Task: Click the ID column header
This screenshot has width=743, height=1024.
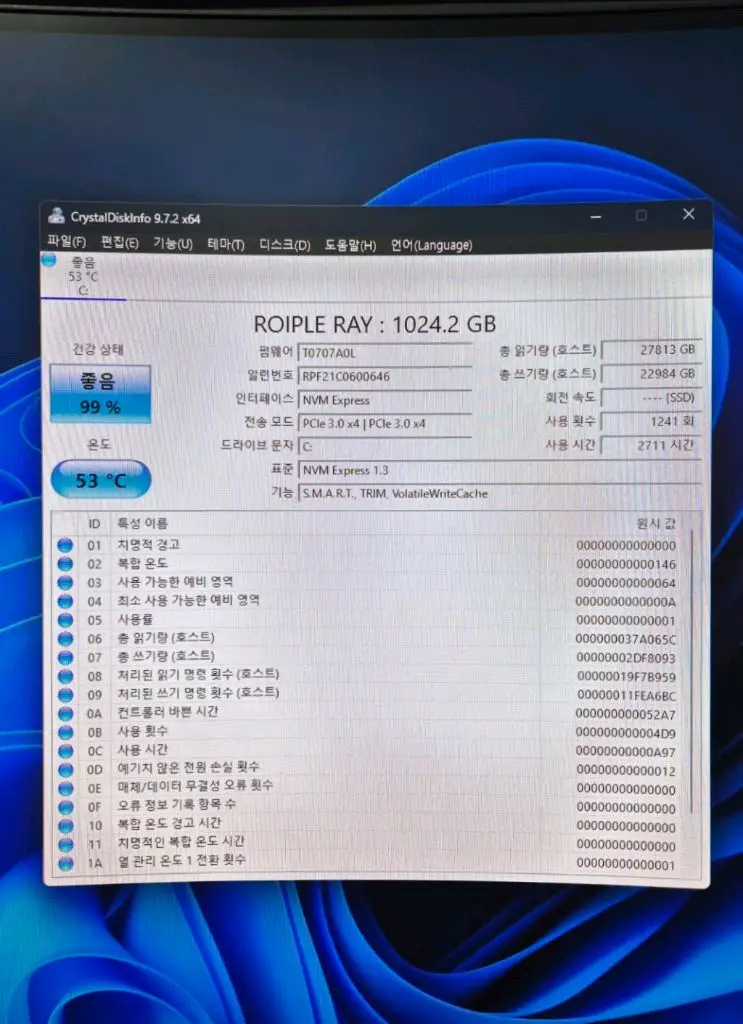Action: [x=94, y=524]
